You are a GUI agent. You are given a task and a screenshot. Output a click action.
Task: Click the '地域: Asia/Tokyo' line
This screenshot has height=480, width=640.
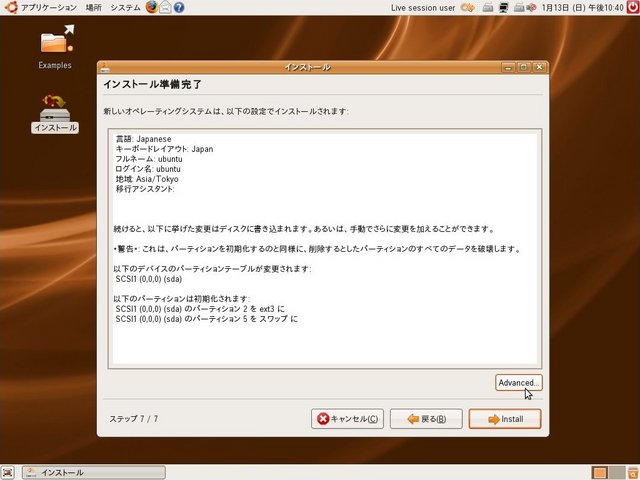(147, 179)
